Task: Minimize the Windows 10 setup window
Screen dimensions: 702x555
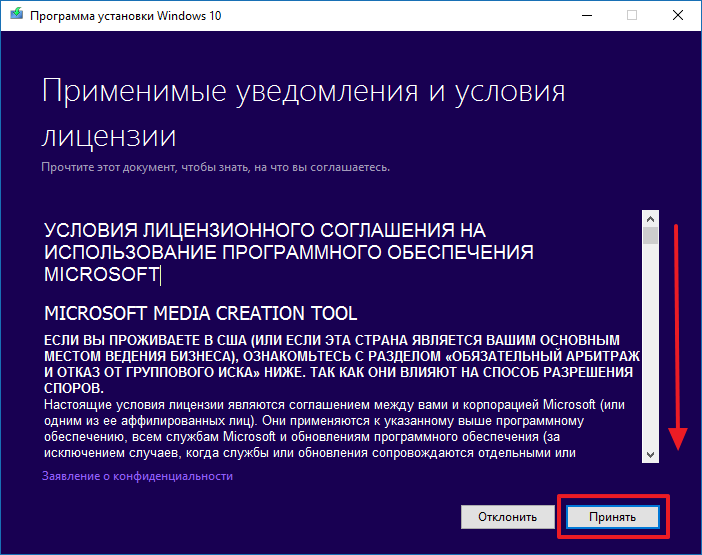Action: coord(586,15)
